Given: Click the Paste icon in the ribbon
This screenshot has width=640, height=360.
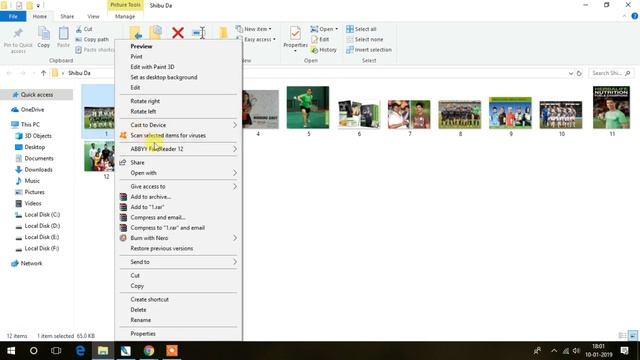Looking at the screenshot, I should pos(63,33).
